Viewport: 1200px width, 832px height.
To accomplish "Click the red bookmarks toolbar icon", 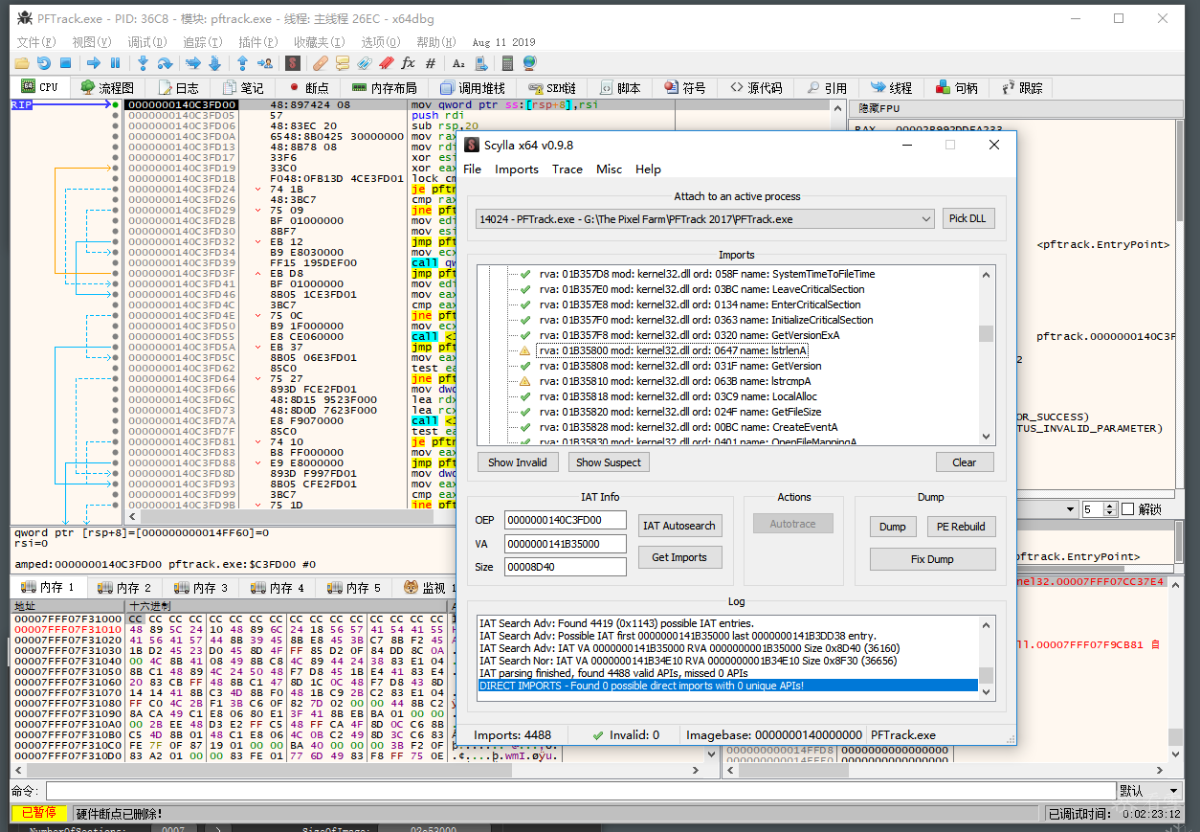I will (x=386, y=62).
